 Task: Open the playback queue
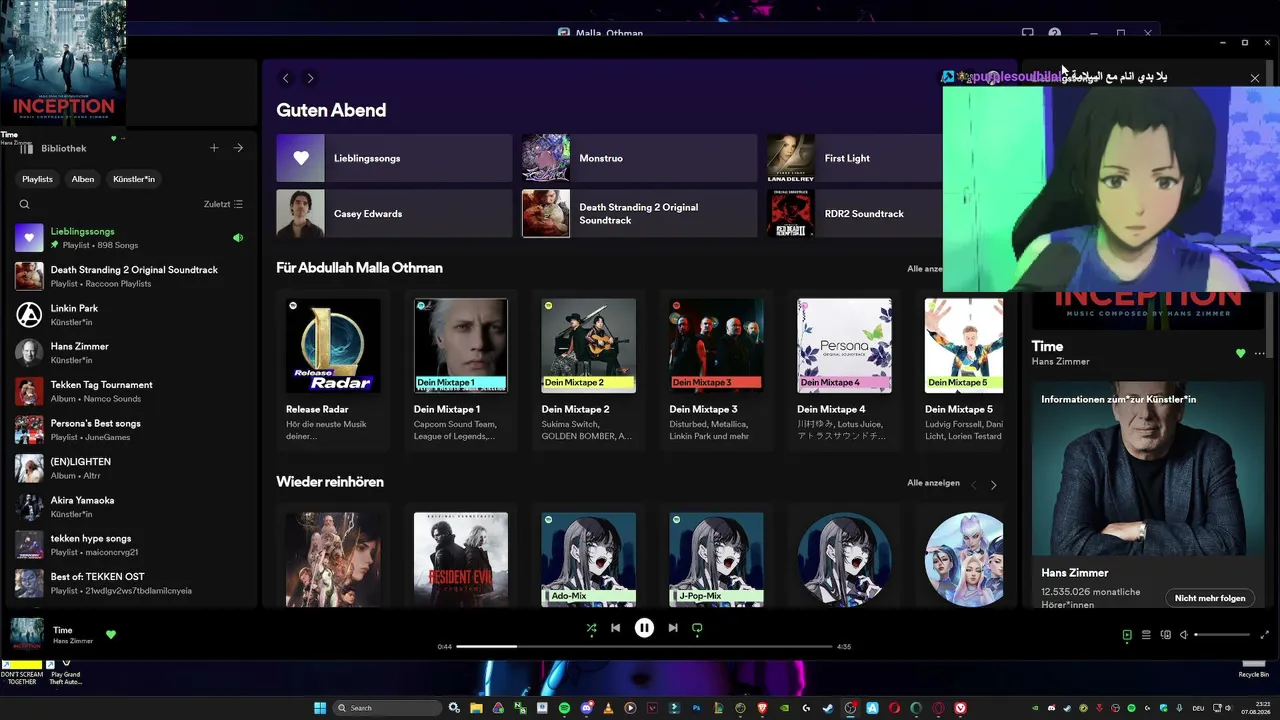pyautogui.click(x=1146, y=635)
